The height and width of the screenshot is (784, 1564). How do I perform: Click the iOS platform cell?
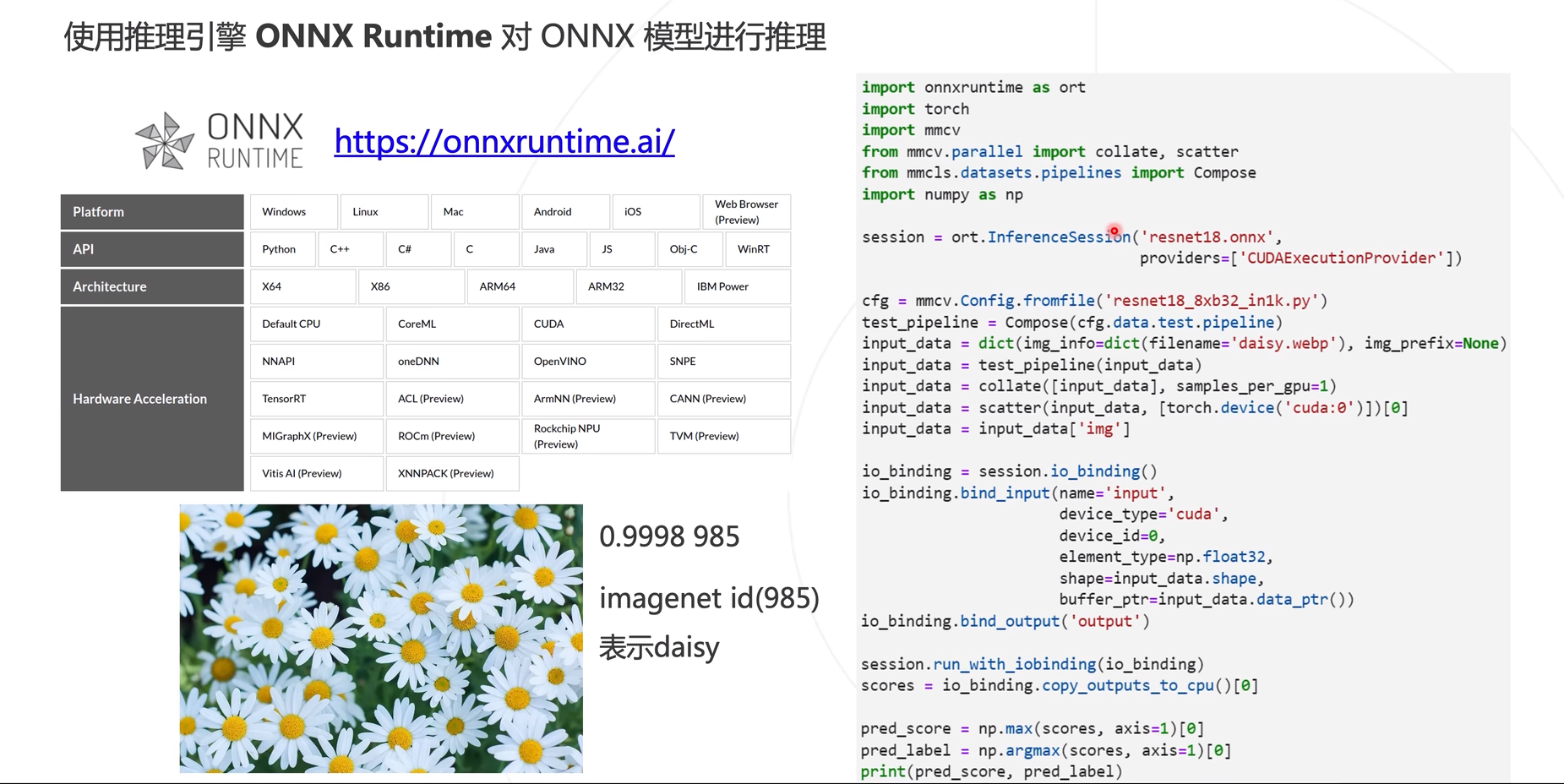(x=656, y=212)
